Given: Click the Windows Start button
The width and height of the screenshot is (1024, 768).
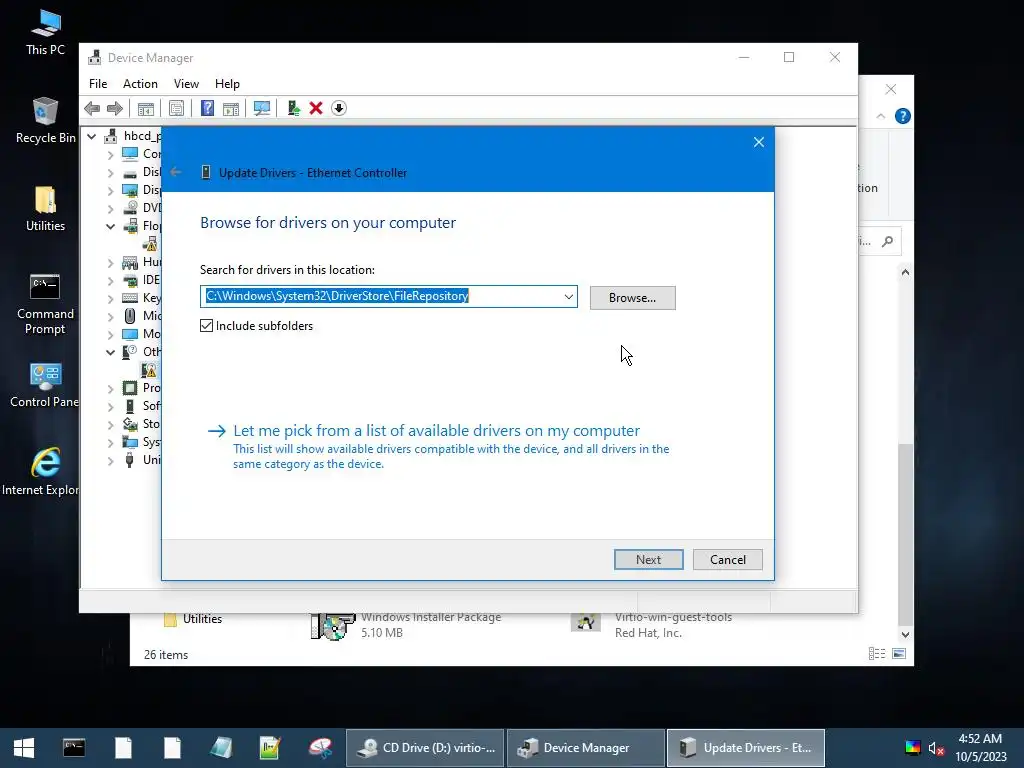Looking at the screenshot, I should 24,748.
